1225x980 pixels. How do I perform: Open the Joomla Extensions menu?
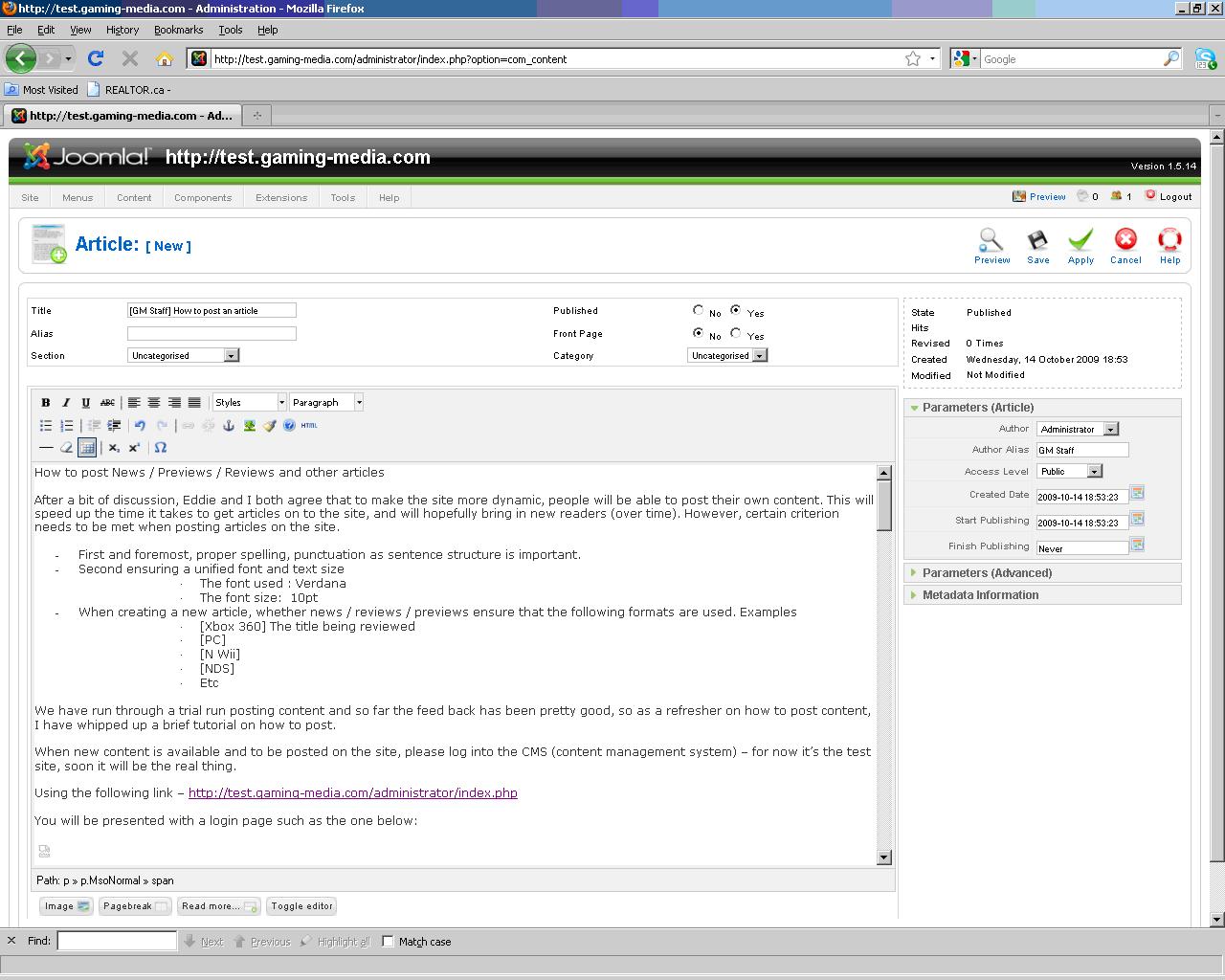click(281, 197)
